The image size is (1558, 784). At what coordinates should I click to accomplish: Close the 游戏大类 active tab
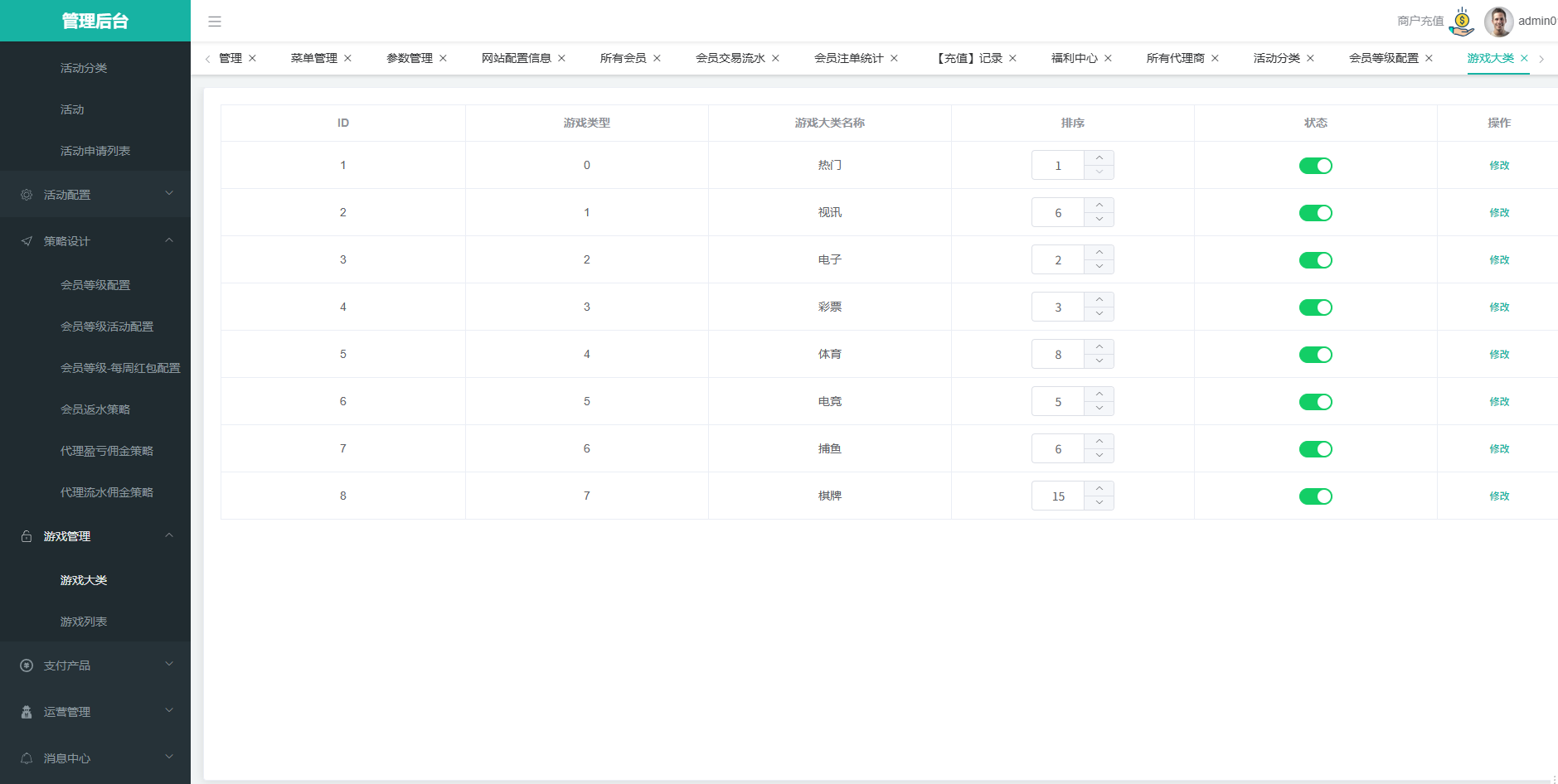pos(1524,58)
